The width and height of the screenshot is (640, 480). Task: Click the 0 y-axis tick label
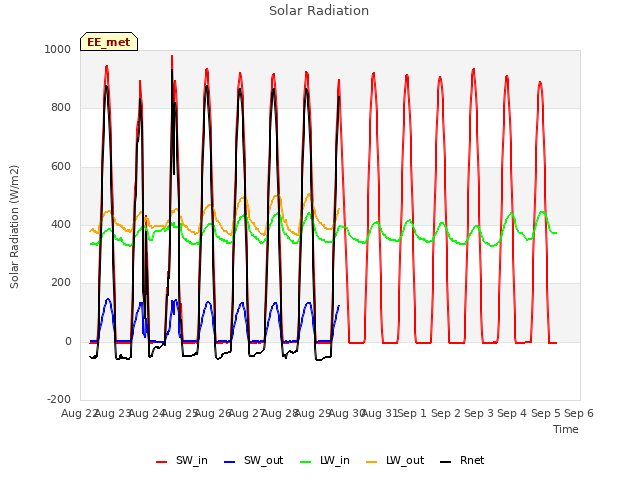[x=68, y=341]
